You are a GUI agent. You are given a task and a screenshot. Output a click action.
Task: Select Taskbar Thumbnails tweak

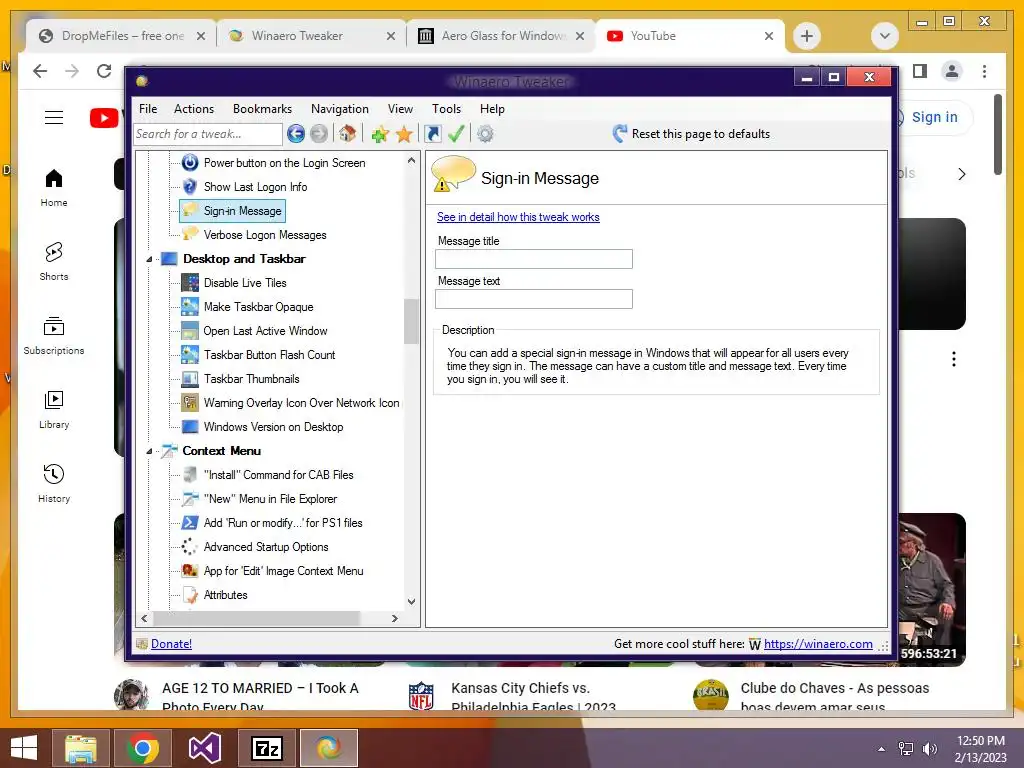click(251, 379)
